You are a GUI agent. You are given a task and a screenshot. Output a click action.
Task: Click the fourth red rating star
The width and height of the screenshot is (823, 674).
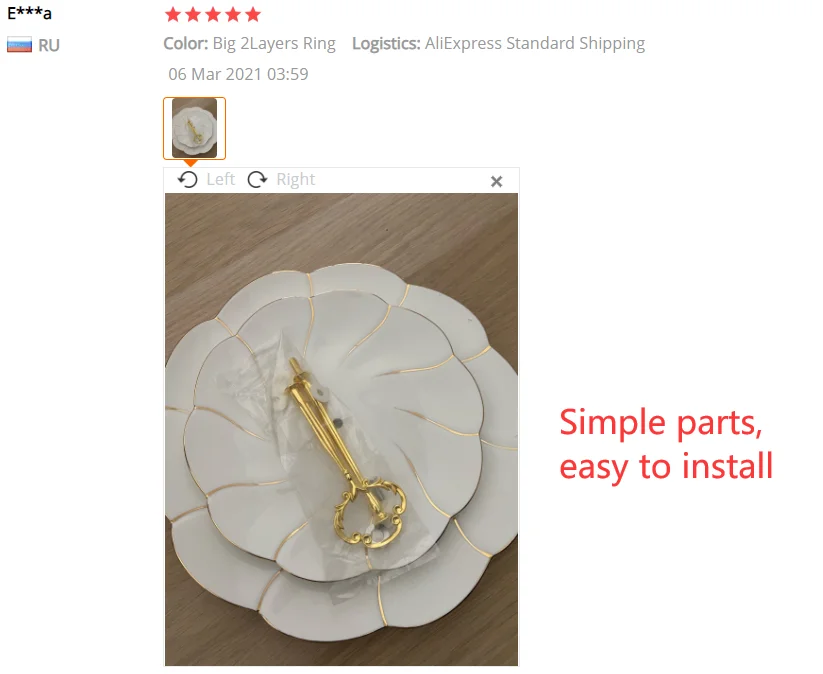(233, 15)
